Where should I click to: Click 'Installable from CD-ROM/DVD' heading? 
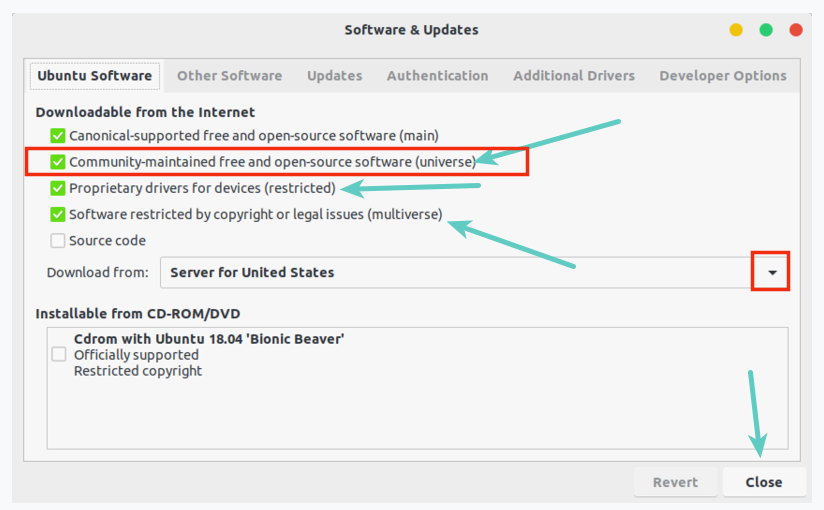(x=138, y=314)
